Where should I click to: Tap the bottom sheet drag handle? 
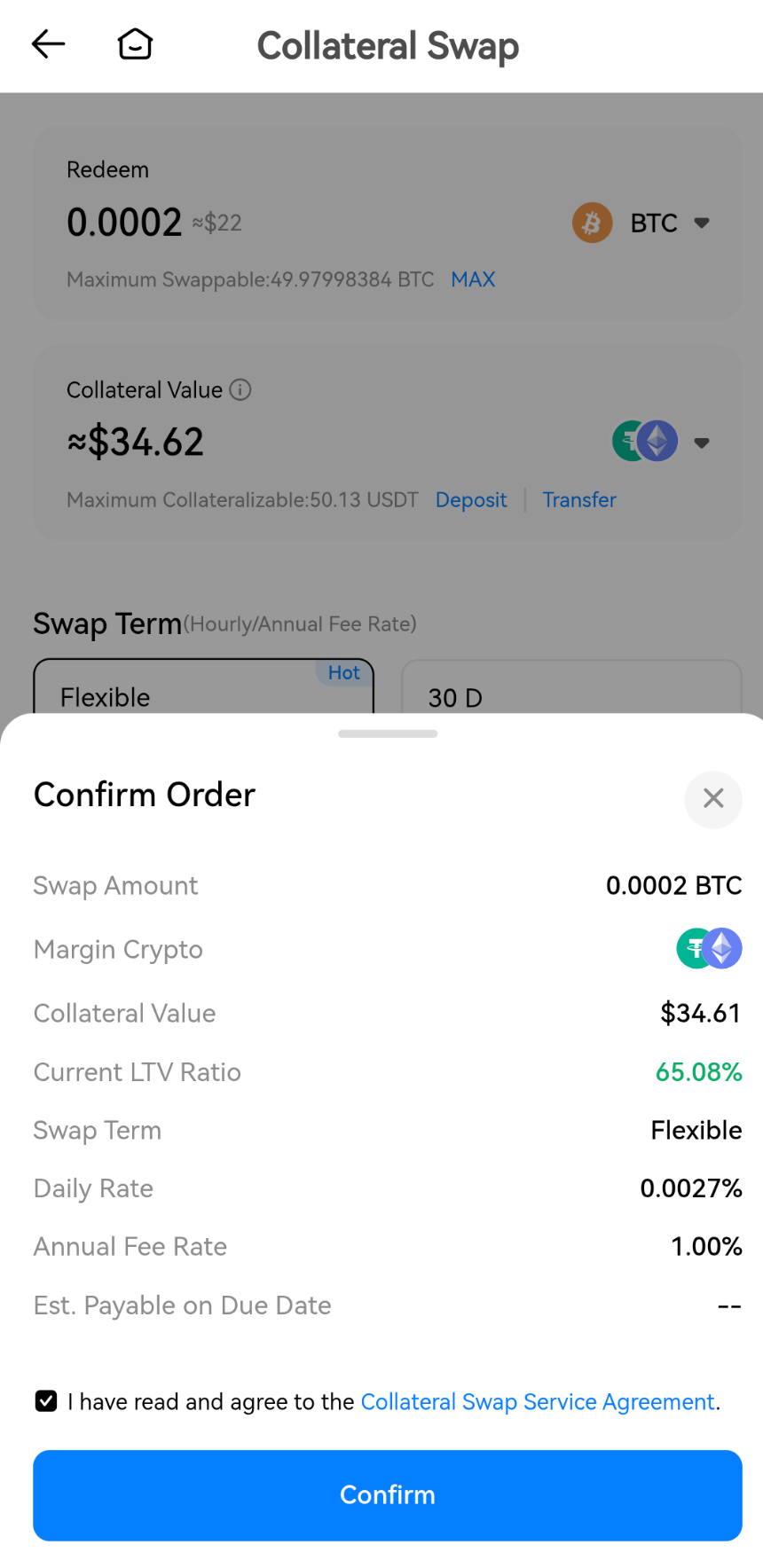coord(388,733)
